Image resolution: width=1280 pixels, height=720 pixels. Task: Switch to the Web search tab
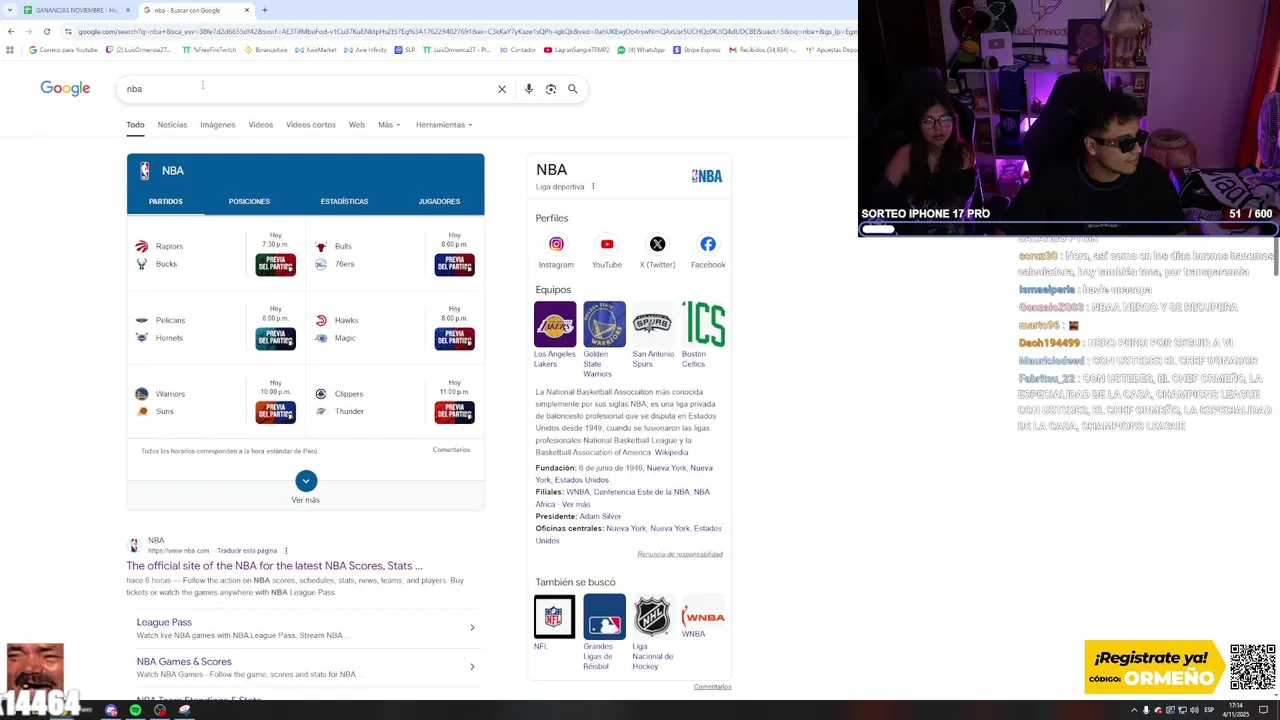(356, 125)
